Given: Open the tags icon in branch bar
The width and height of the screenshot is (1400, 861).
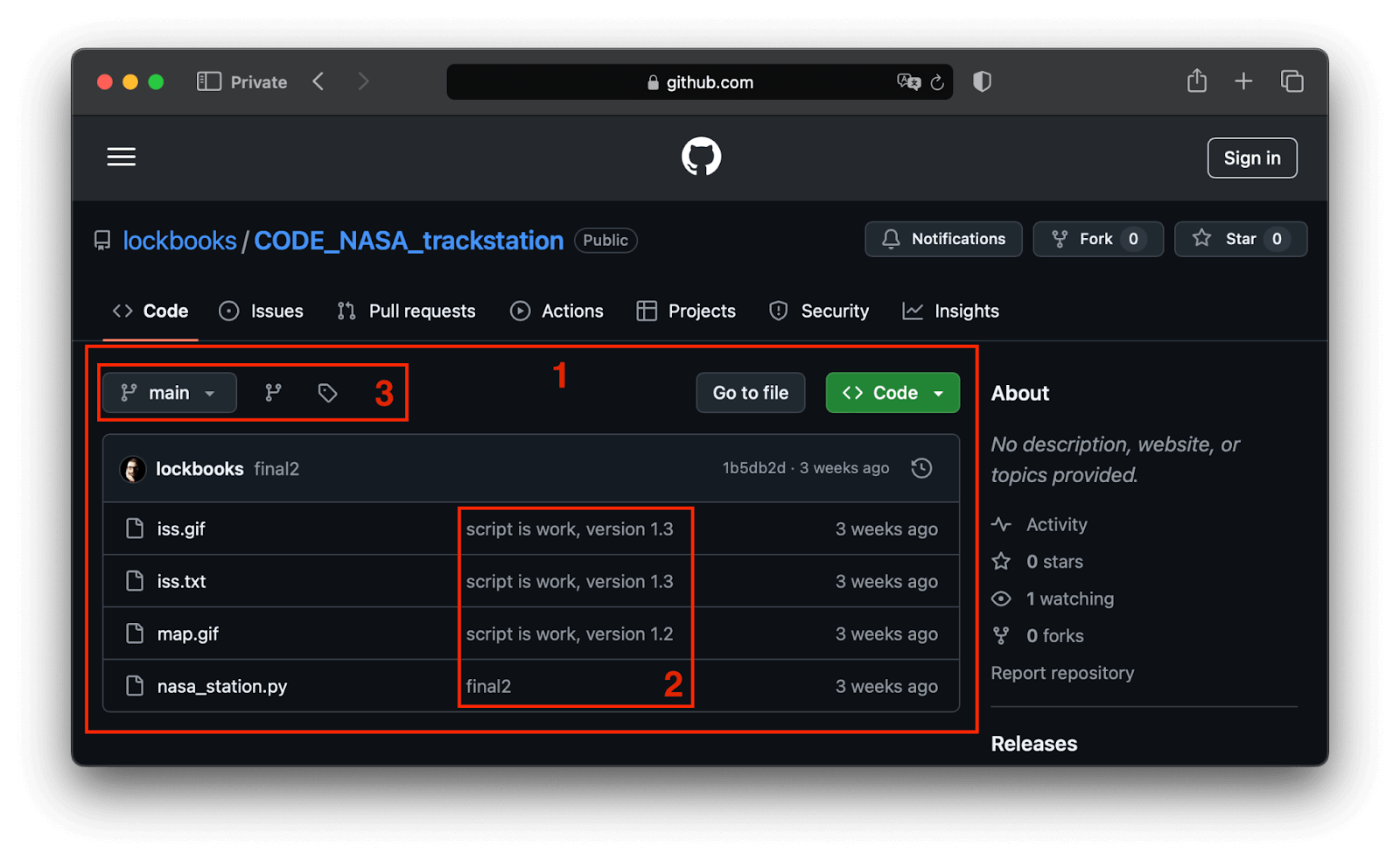Looking at the screenshot, I should tap(327, 393).
